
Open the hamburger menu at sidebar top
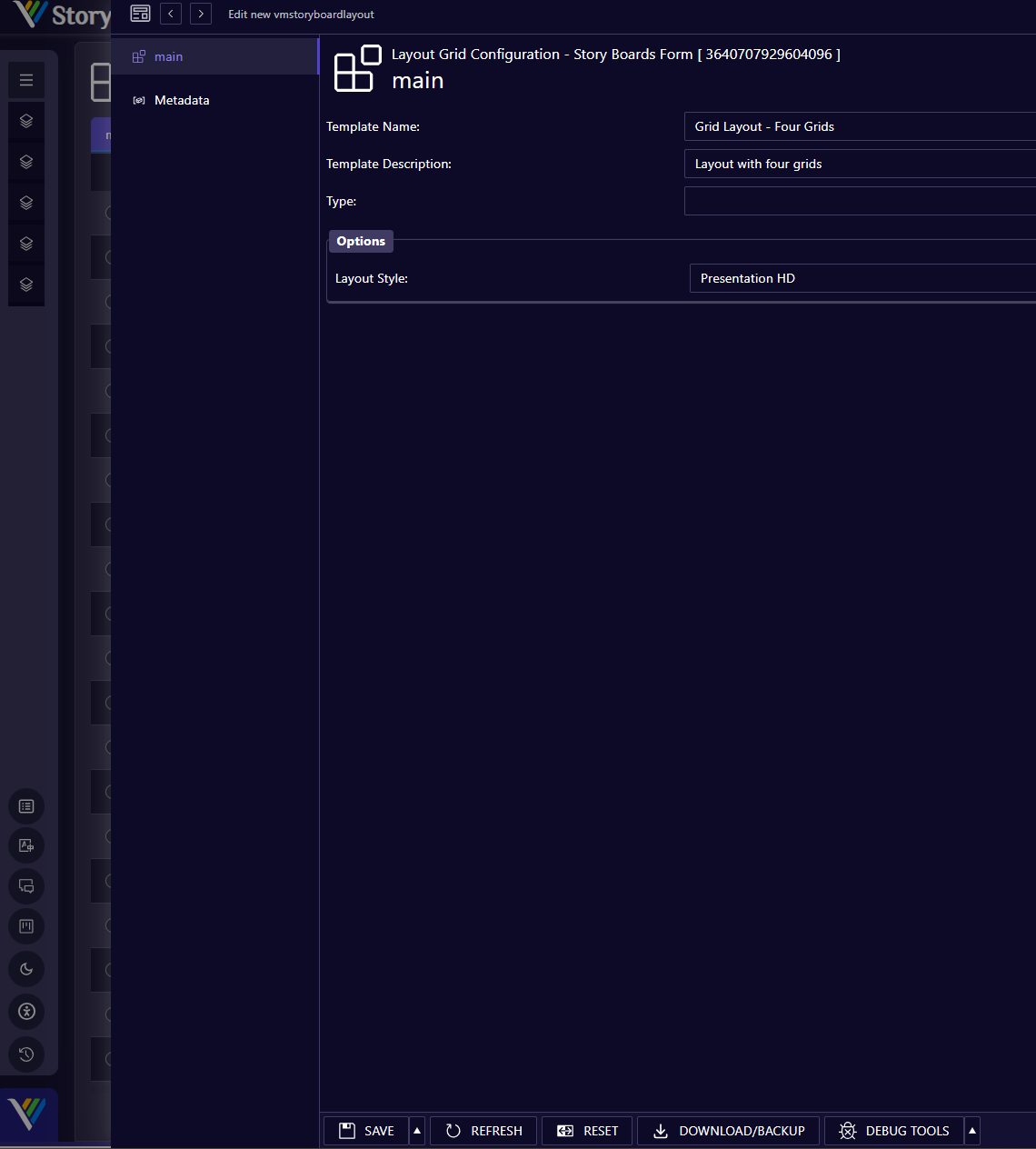pyautogui.click(x=26, y=80)
